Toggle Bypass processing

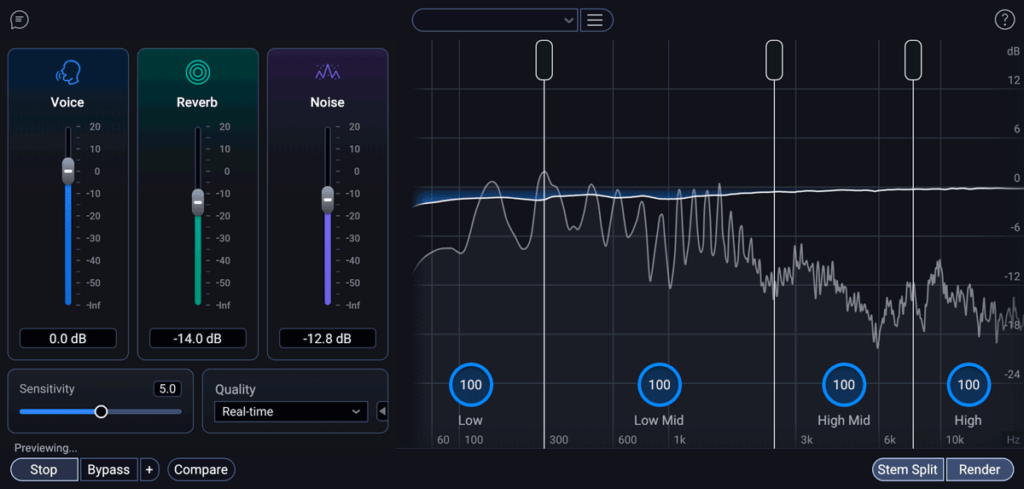click(x=108, y=470)
